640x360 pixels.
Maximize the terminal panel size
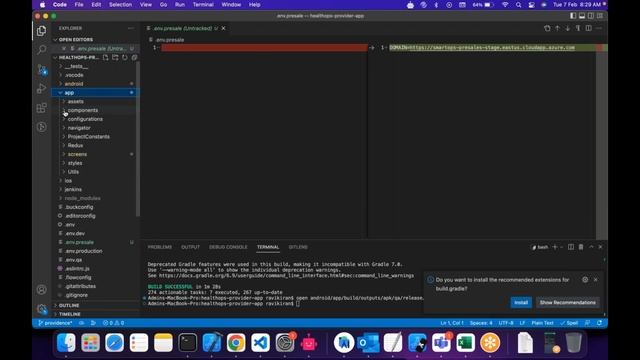pos(591,247)
